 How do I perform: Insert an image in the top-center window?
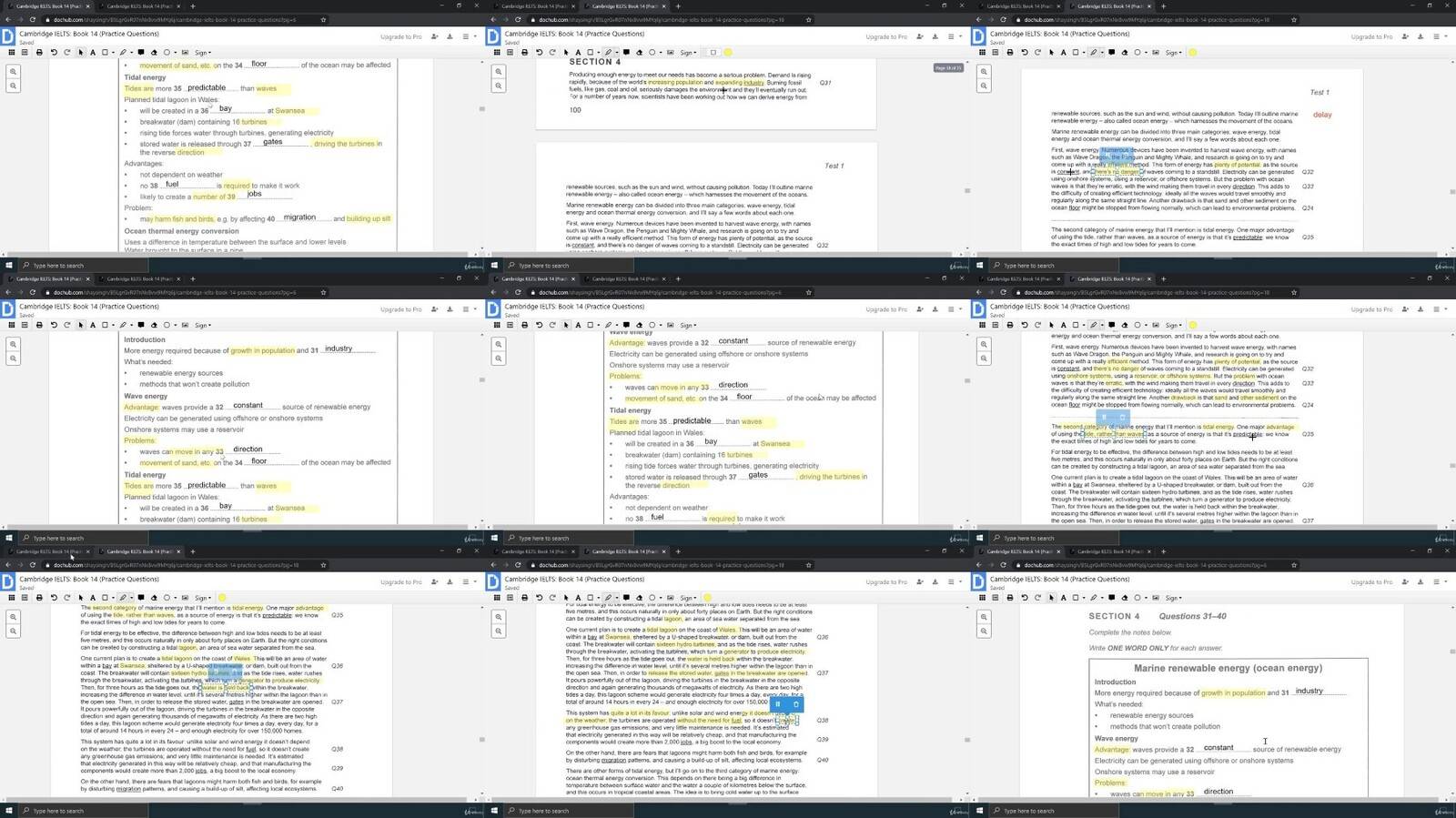point(670,52)
